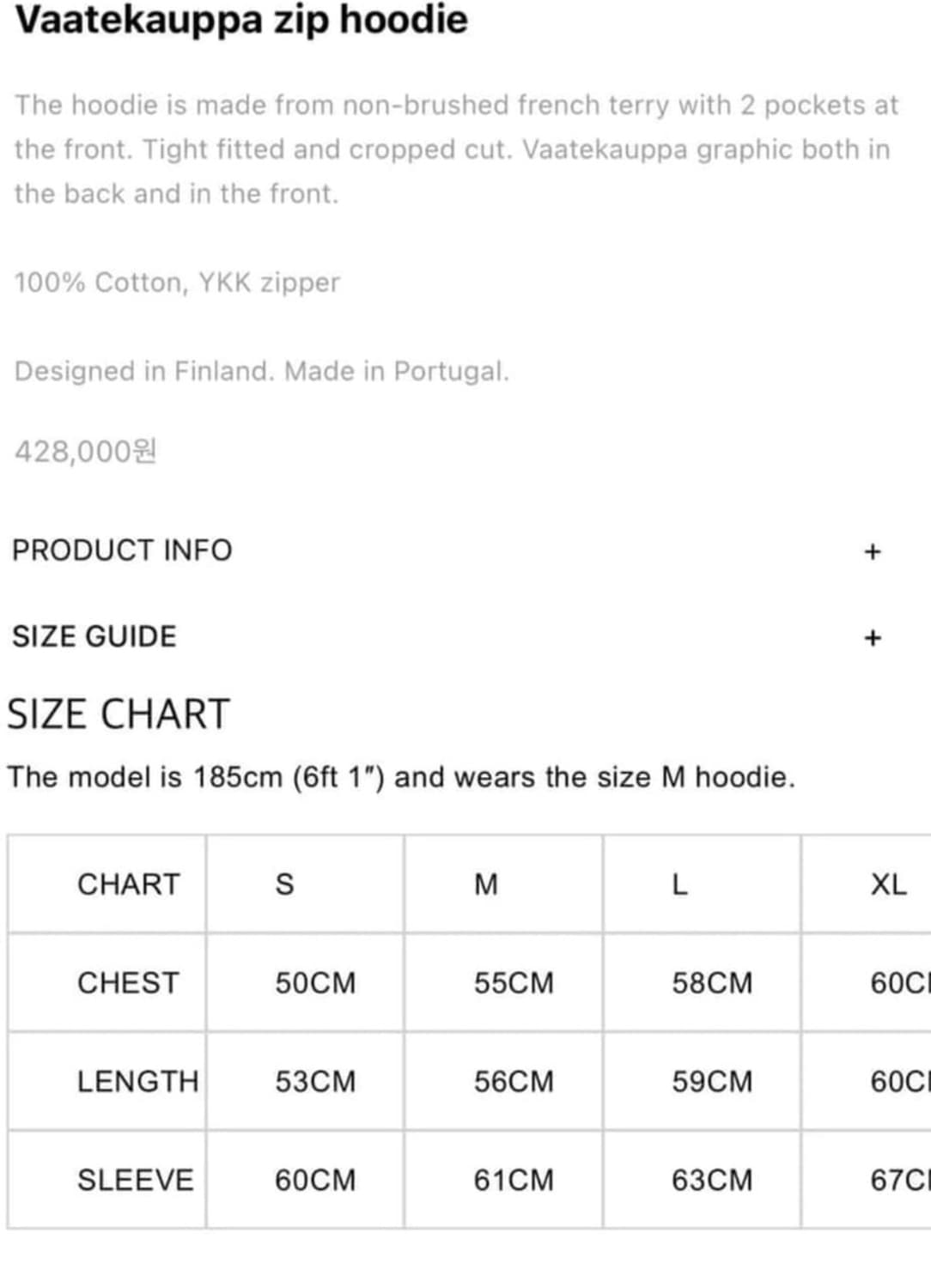The image size is (931, 1288).
Task: Click the 59CM length value for L
Action: pos(712,1082)
